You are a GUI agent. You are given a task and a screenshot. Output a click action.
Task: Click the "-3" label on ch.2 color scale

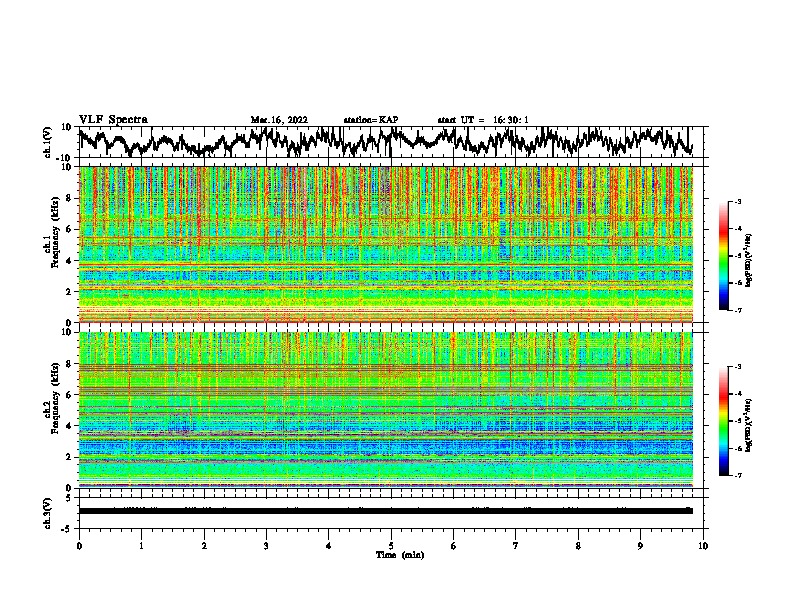[x=737, y=367]
